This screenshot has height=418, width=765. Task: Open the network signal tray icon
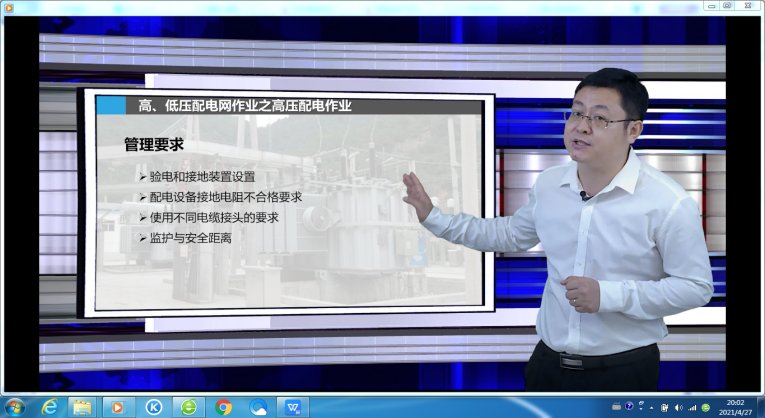point(692,407)
